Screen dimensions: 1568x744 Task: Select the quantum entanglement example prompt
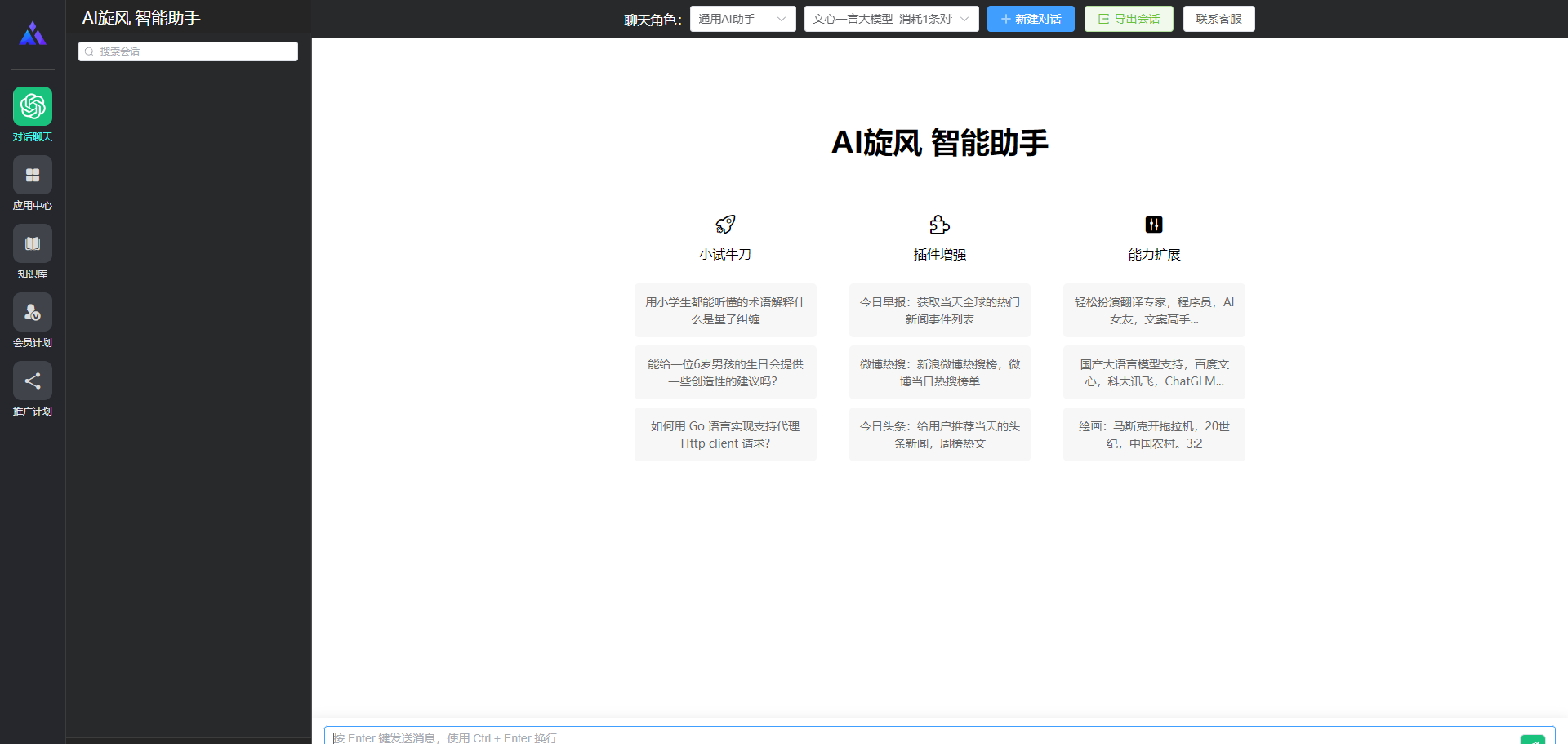724,310
